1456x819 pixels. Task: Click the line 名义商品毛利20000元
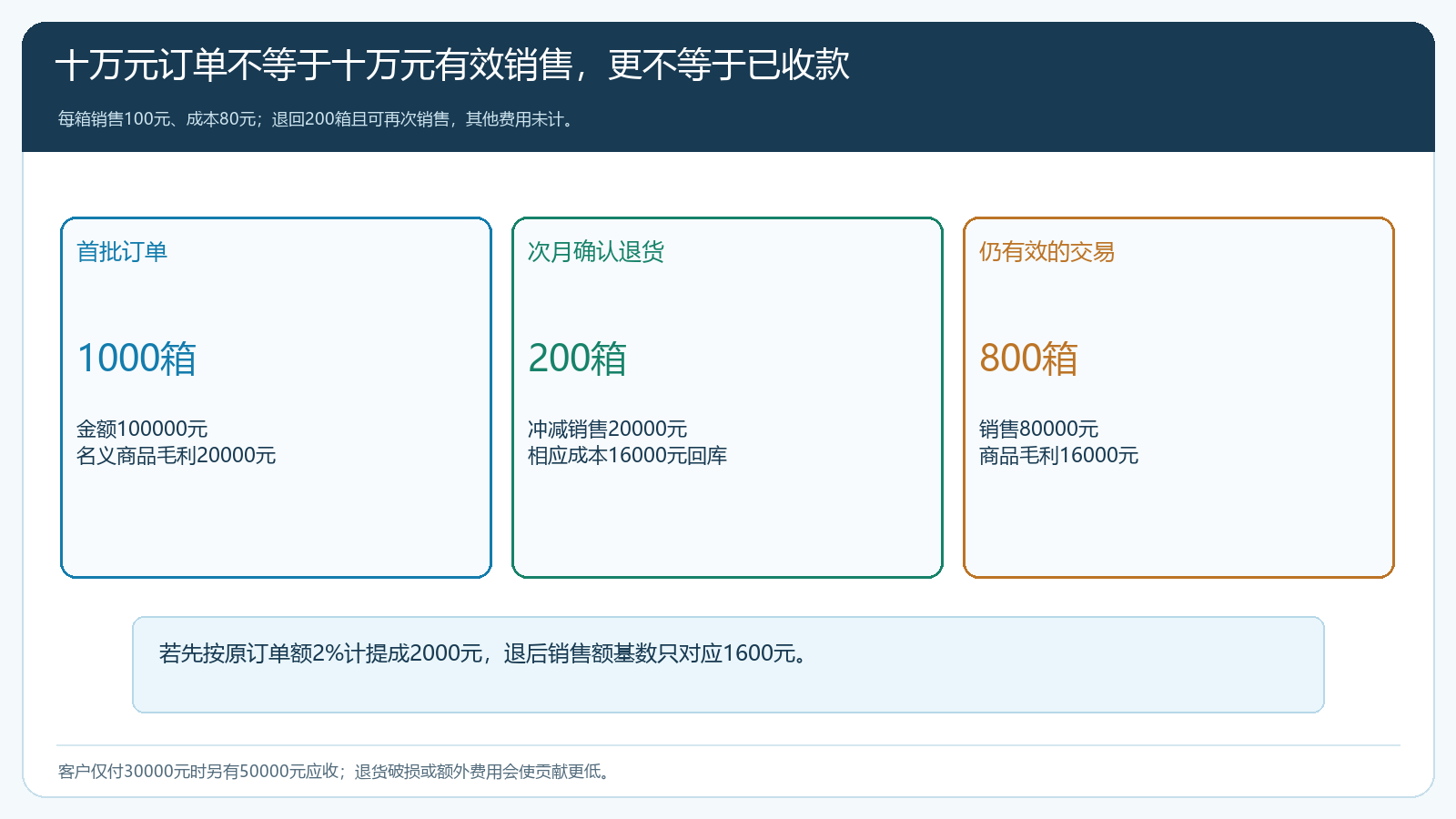[176, 455]
